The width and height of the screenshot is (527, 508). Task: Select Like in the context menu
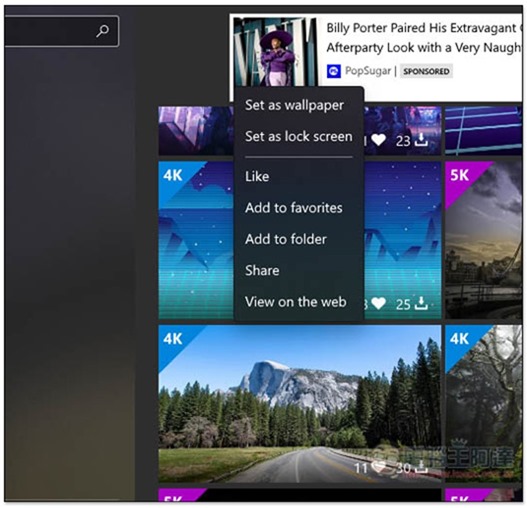[x=257, y=177]
